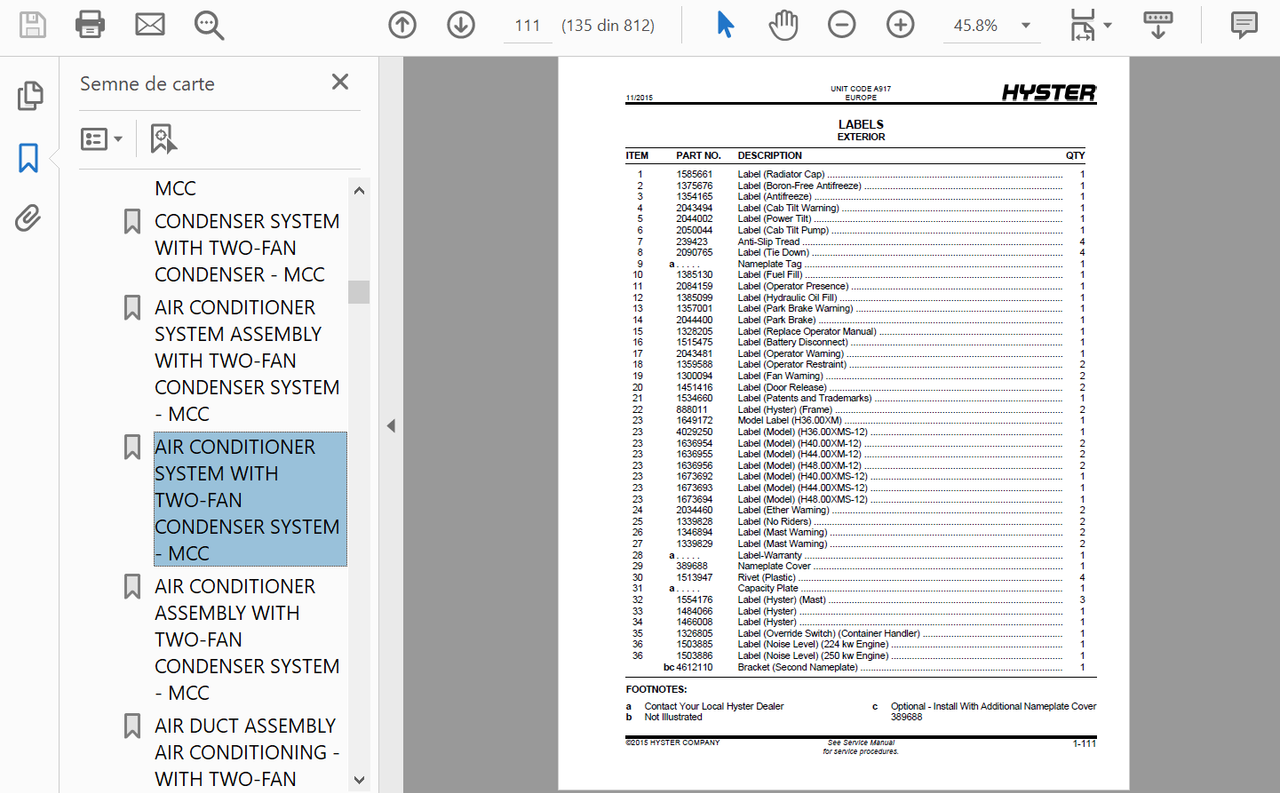This screenshot has width=1280, height=793.
Task: Click the fit page width icon
Action: pos(1083,25)
